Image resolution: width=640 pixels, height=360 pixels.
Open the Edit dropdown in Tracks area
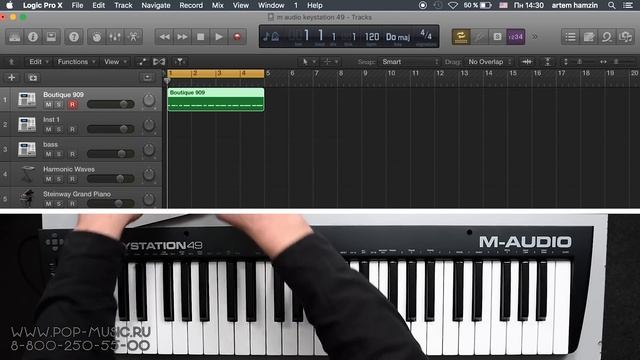38,62
